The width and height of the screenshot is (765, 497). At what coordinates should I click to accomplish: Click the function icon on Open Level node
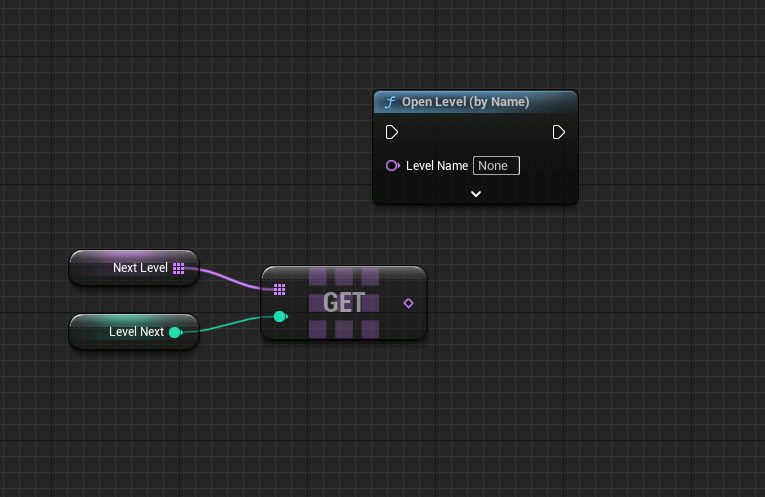coord(390,102)
